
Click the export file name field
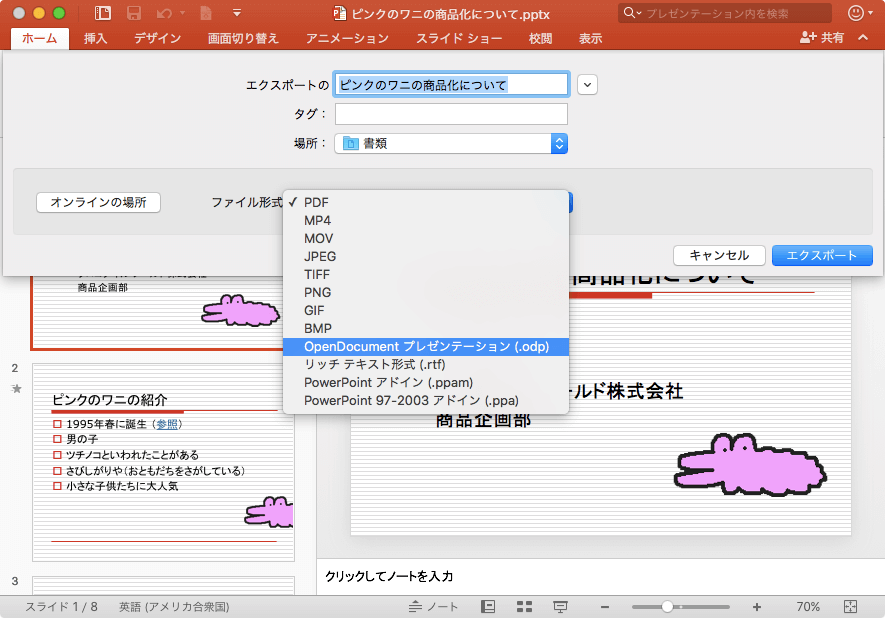point(451,85)
